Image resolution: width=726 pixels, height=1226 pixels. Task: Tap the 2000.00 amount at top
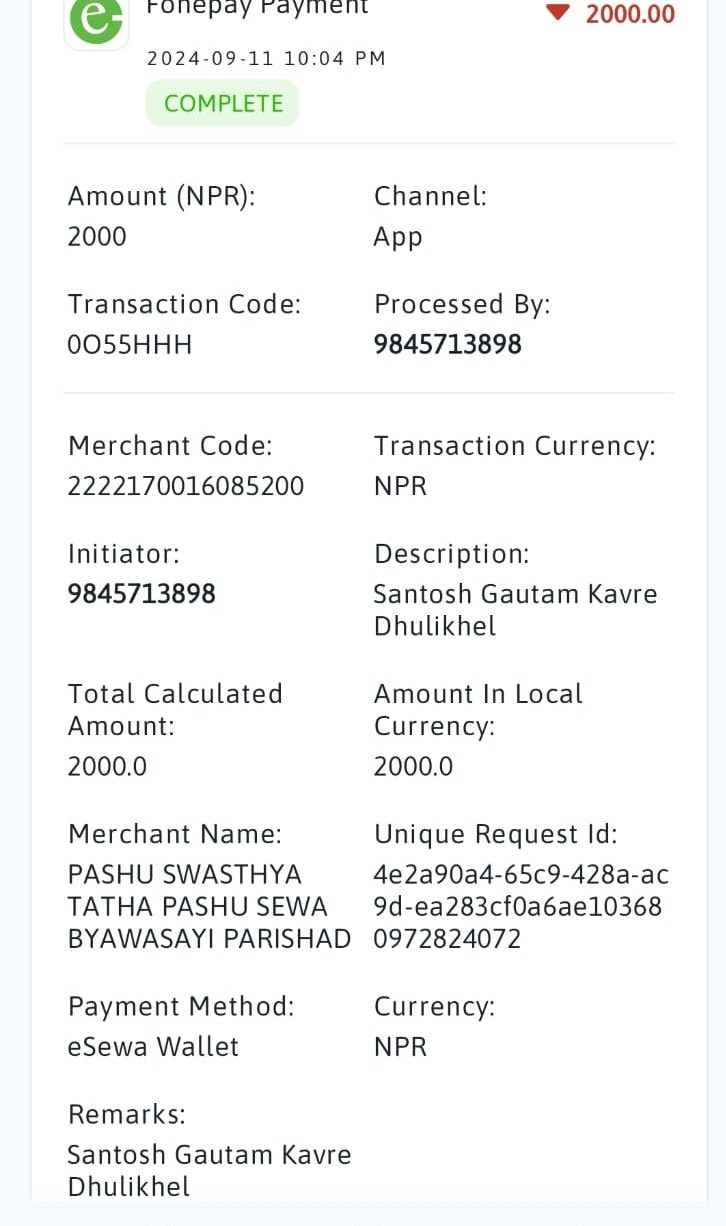click(x=630, y=14)
